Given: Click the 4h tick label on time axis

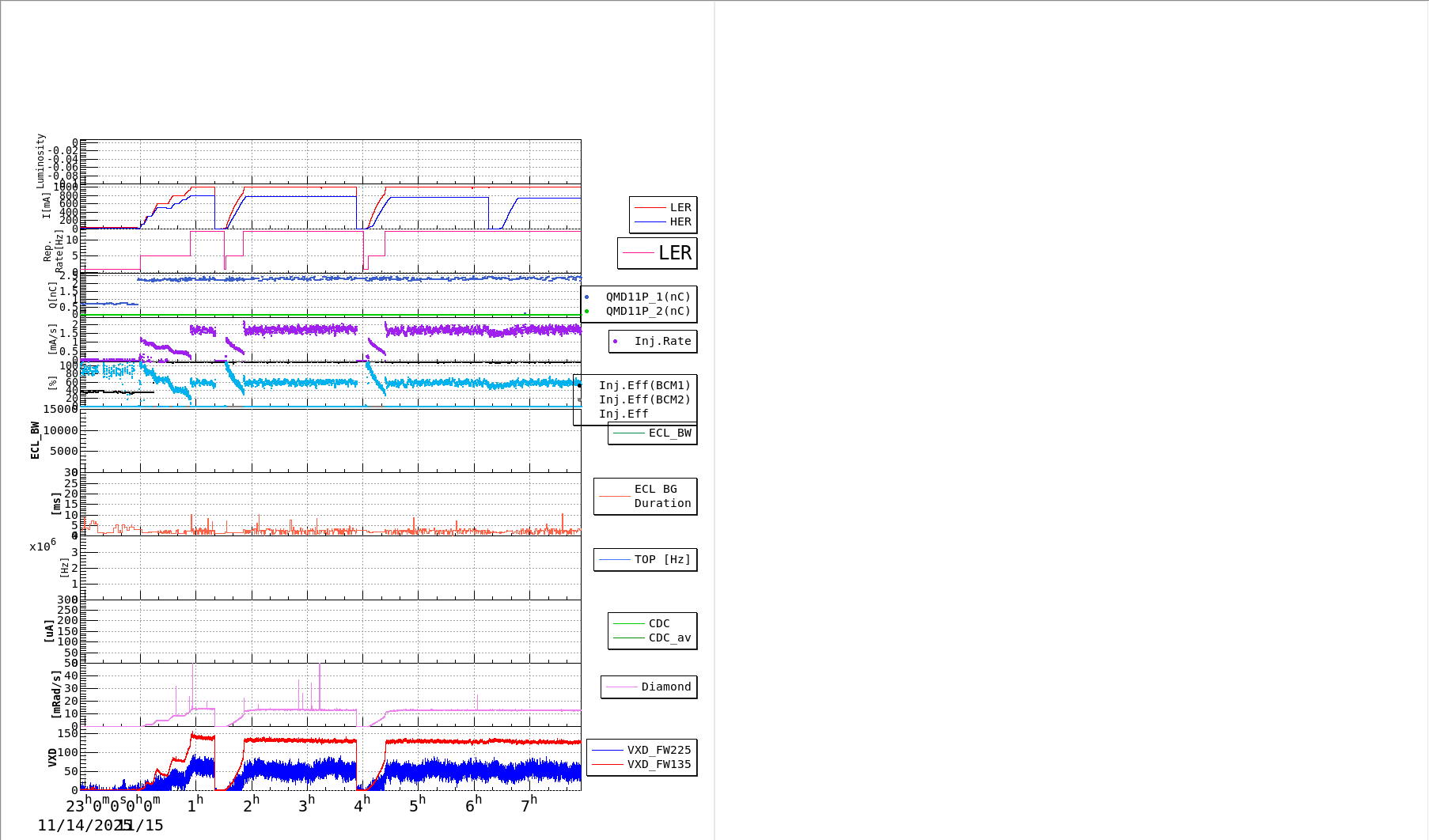Looking at the screenshot, I should 362,805.
